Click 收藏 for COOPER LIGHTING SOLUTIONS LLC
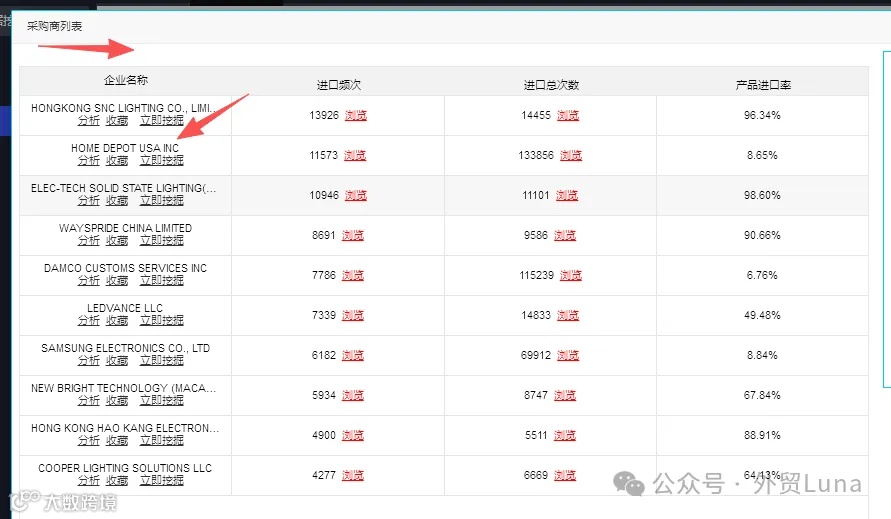Image resolution: width=891 pixels, height=519 pixels. (x=117, y=480)
